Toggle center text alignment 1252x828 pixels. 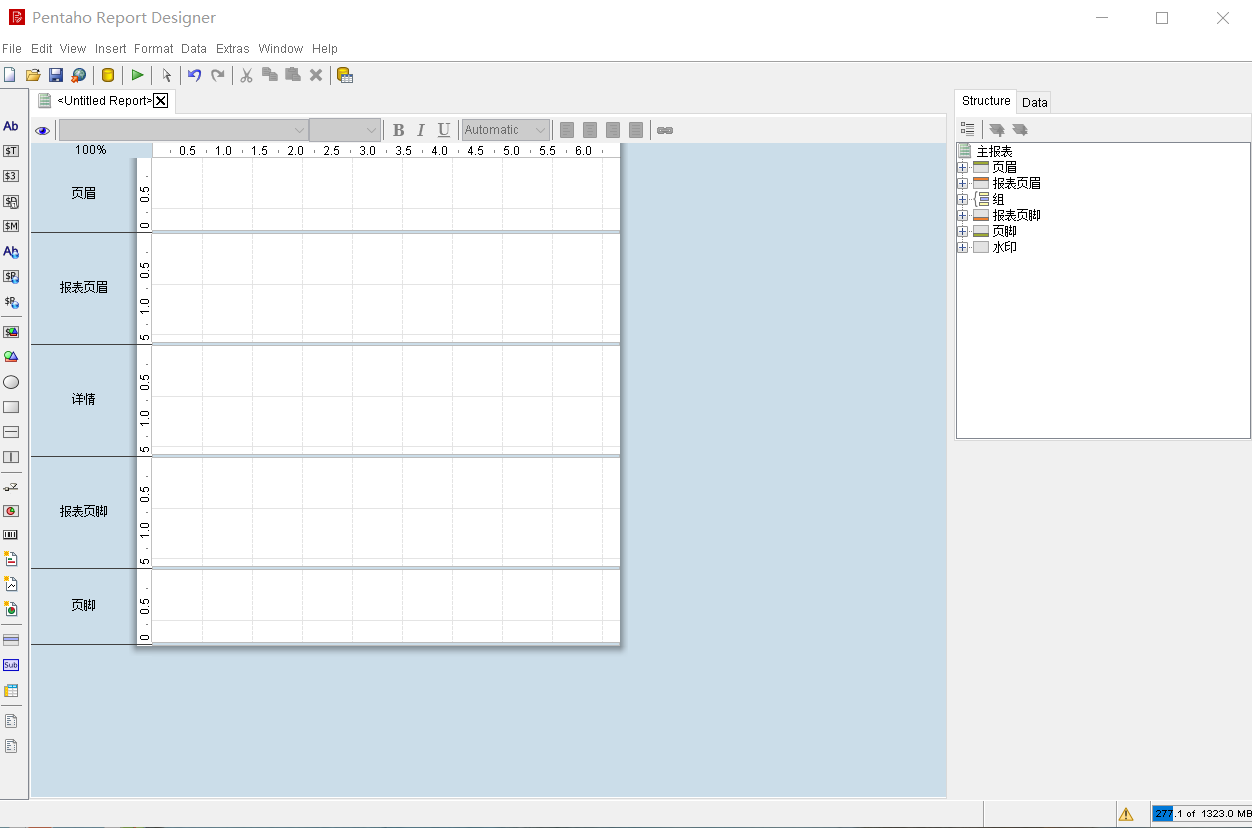click(590, 130)
